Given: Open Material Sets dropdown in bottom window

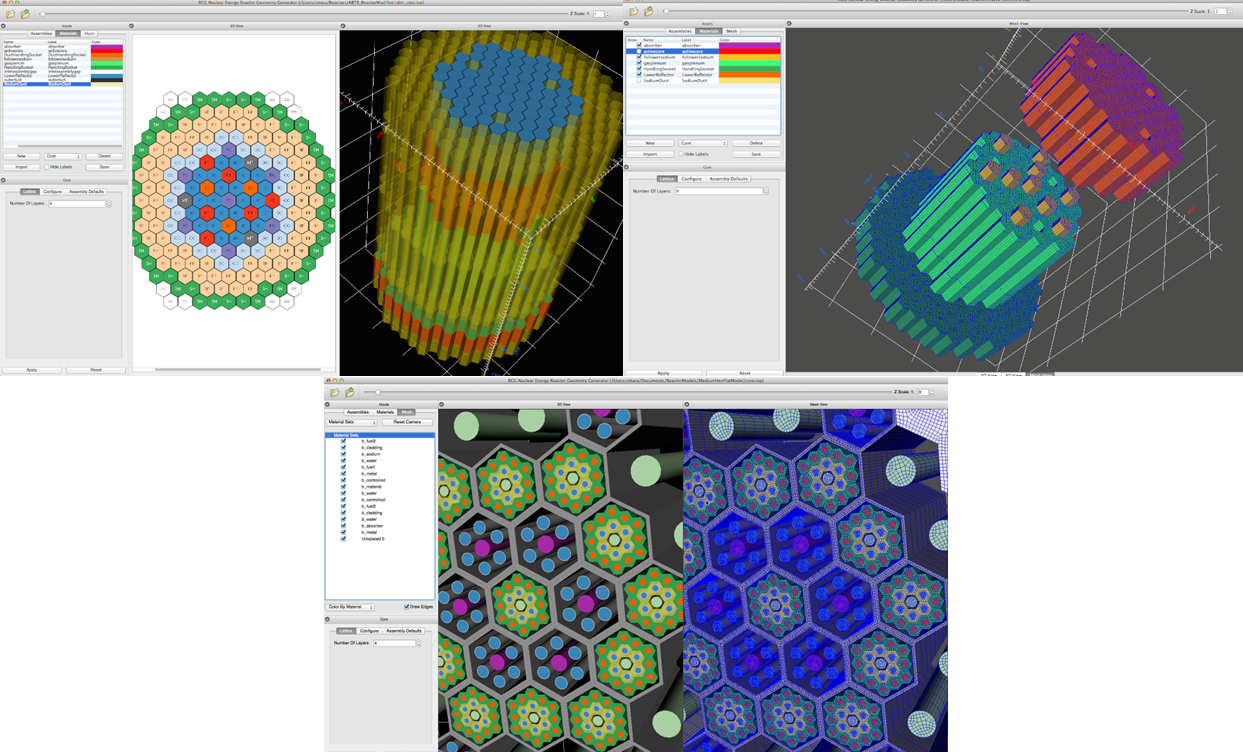Looking at the screenshot, I should [352, 422].
